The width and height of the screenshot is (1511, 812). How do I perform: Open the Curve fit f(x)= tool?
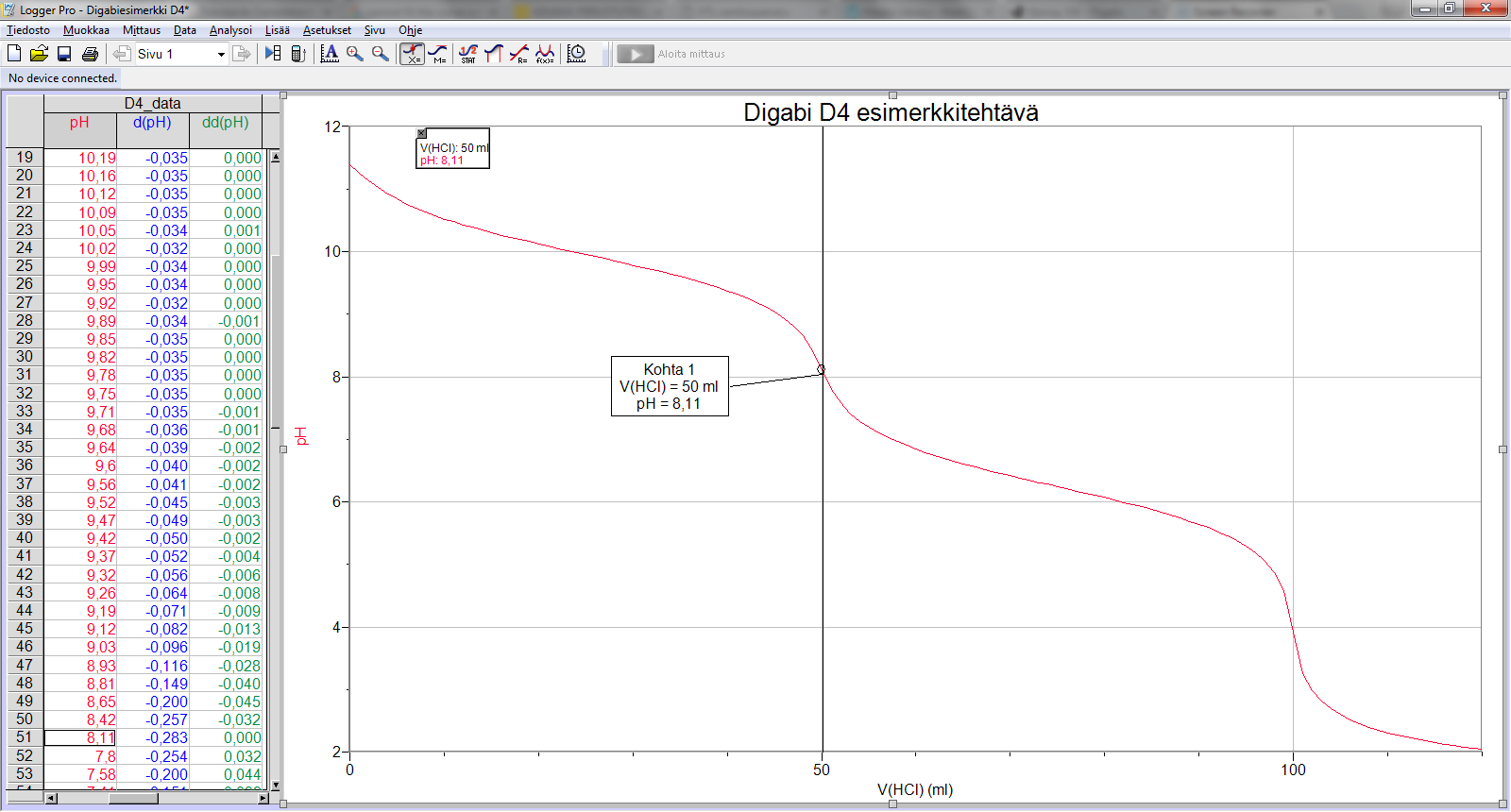tap(545, 54)
